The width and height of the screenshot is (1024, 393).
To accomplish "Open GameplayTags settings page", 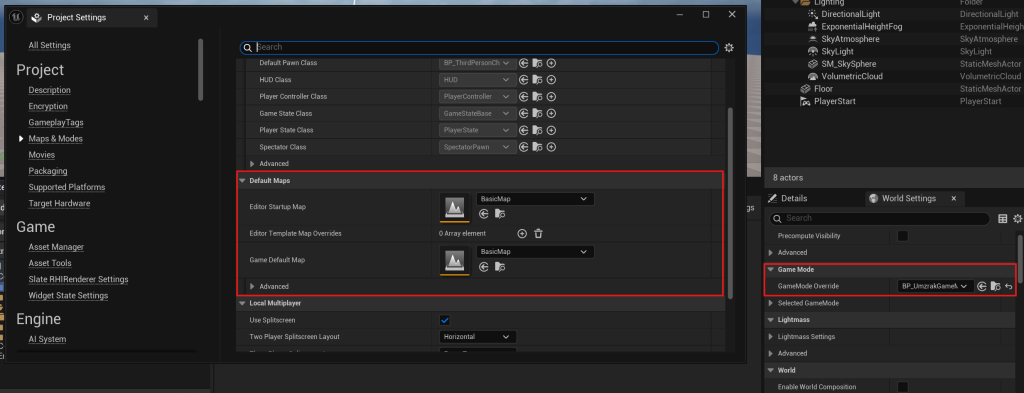I will (x=56, y=123).
